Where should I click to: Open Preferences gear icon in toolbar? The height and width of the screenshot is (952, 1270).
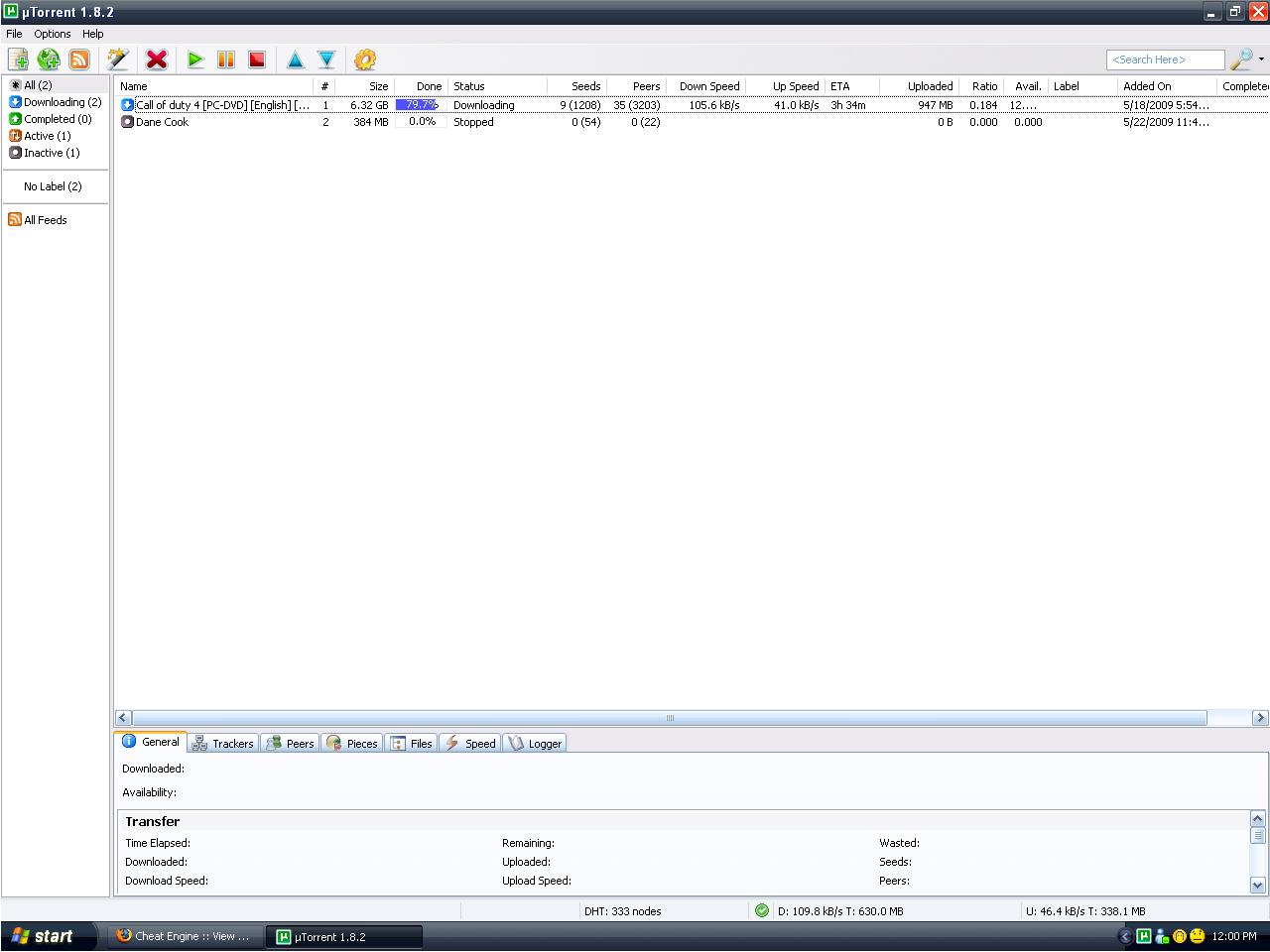[x=365, y=59]
